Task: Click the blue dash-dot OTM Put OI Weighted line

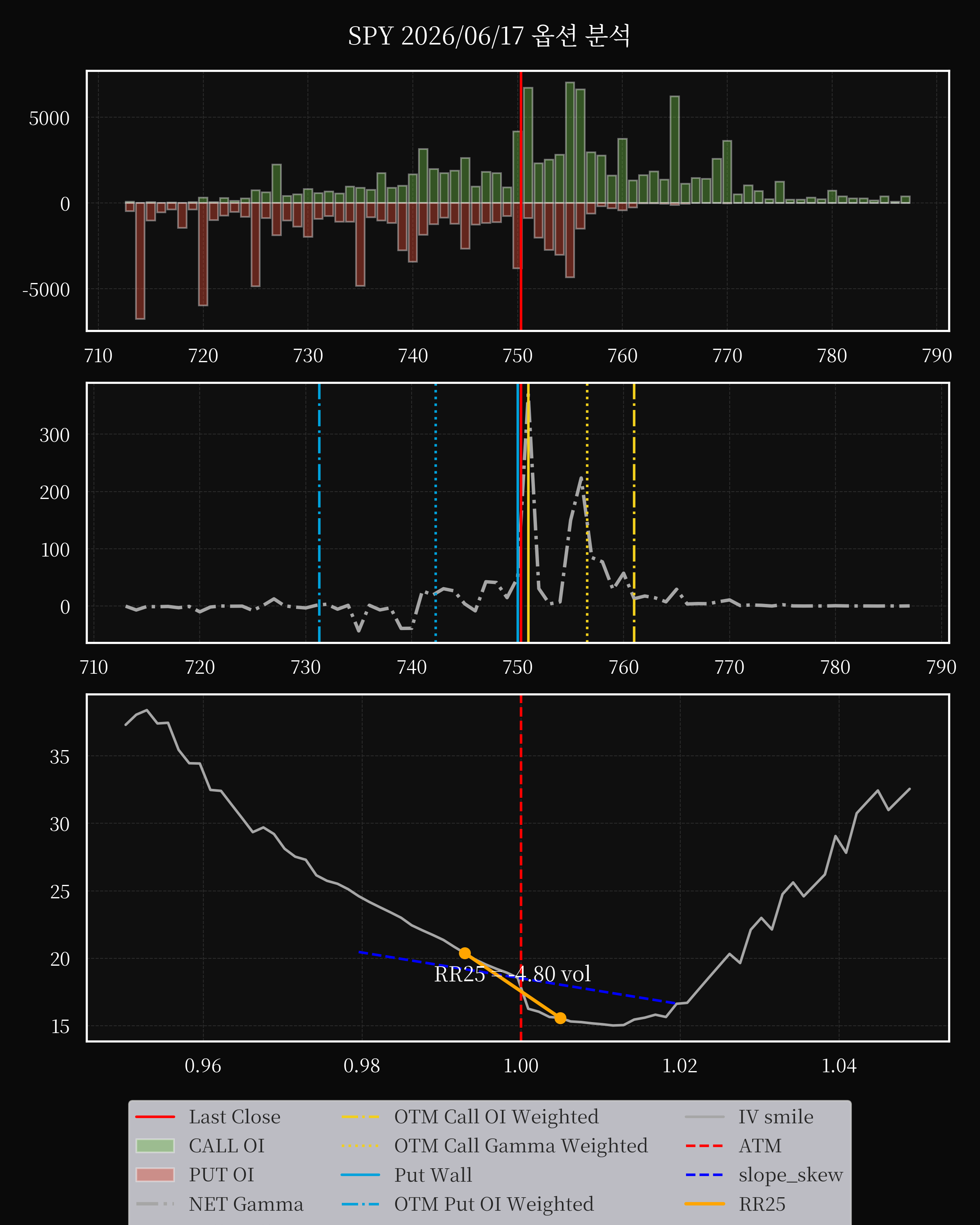Action: click(x=319, y=513)
